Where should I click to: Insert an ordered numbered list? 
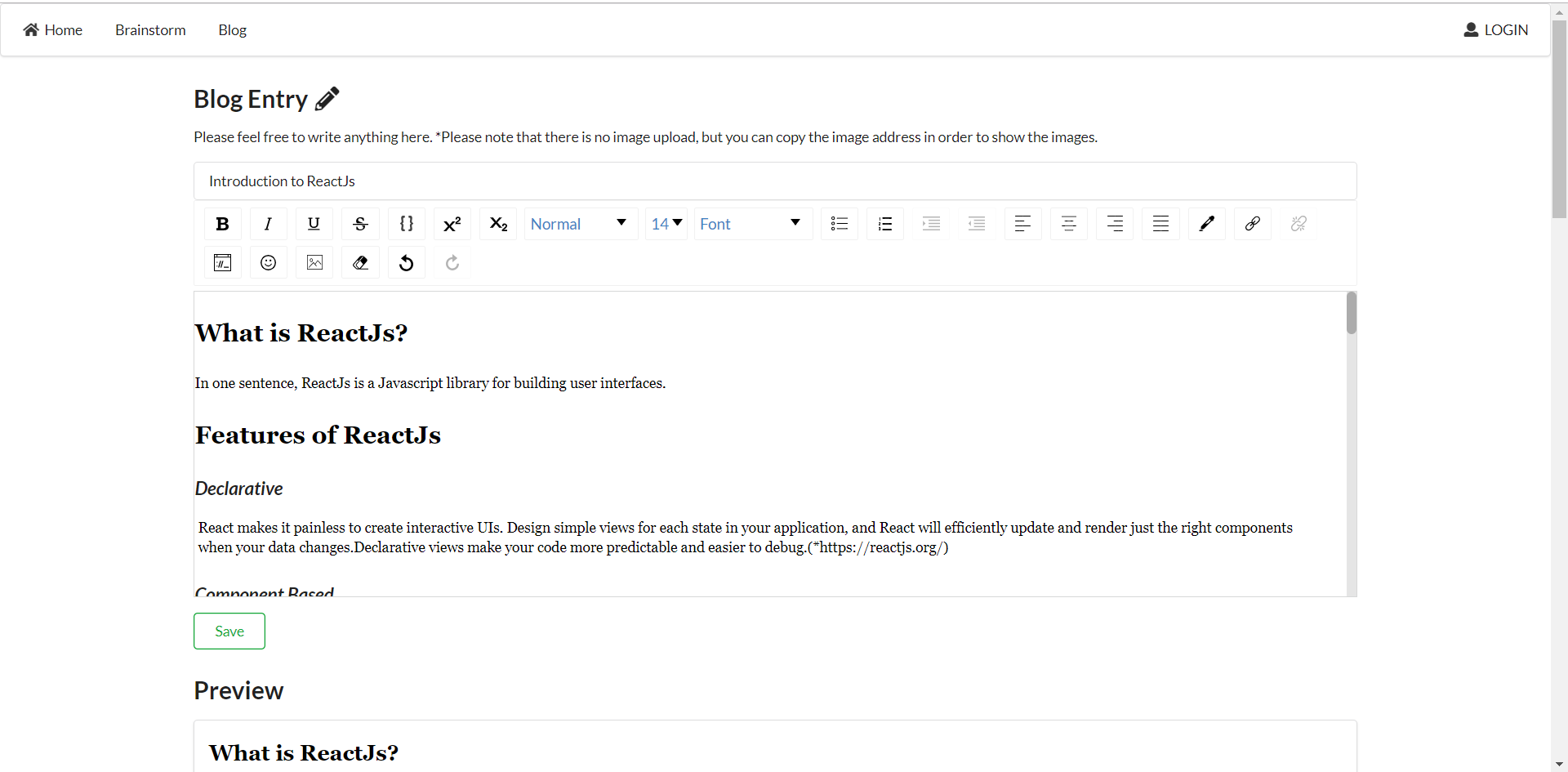tap(885, 224)
